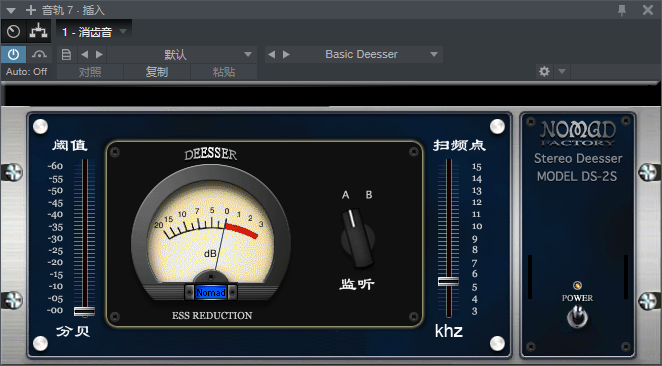Pin the plugin window
Viewport: 662px width, 366px height.
click(622, 10)
